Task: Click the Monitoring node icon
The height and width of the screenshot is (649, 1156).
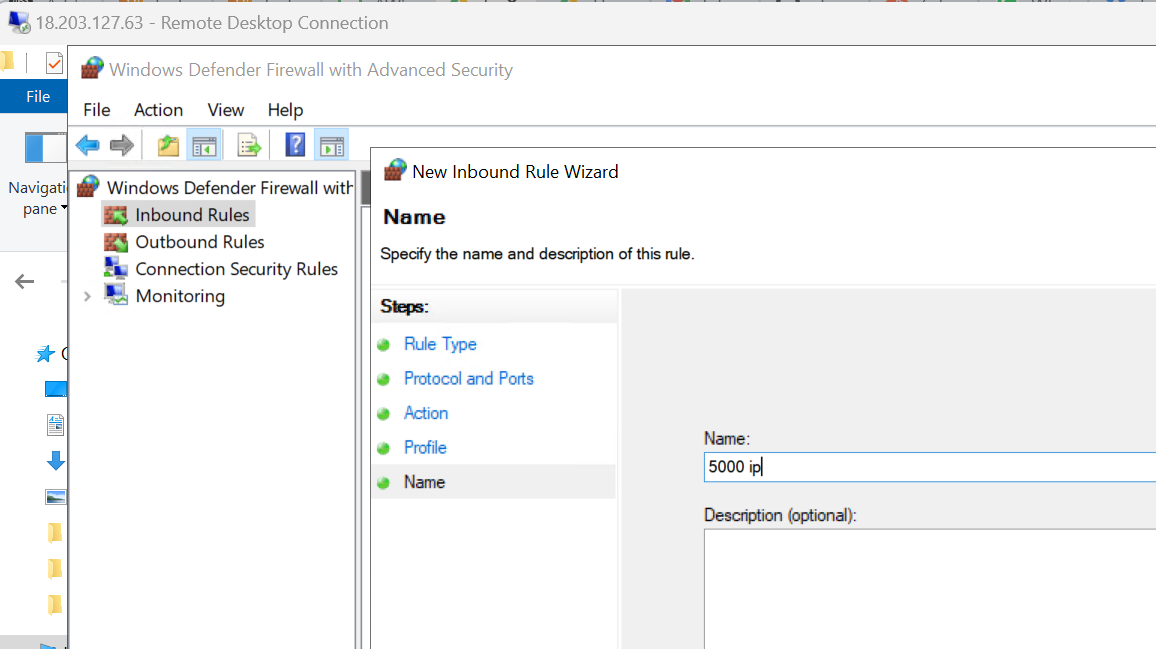Action: pos(116,295)
